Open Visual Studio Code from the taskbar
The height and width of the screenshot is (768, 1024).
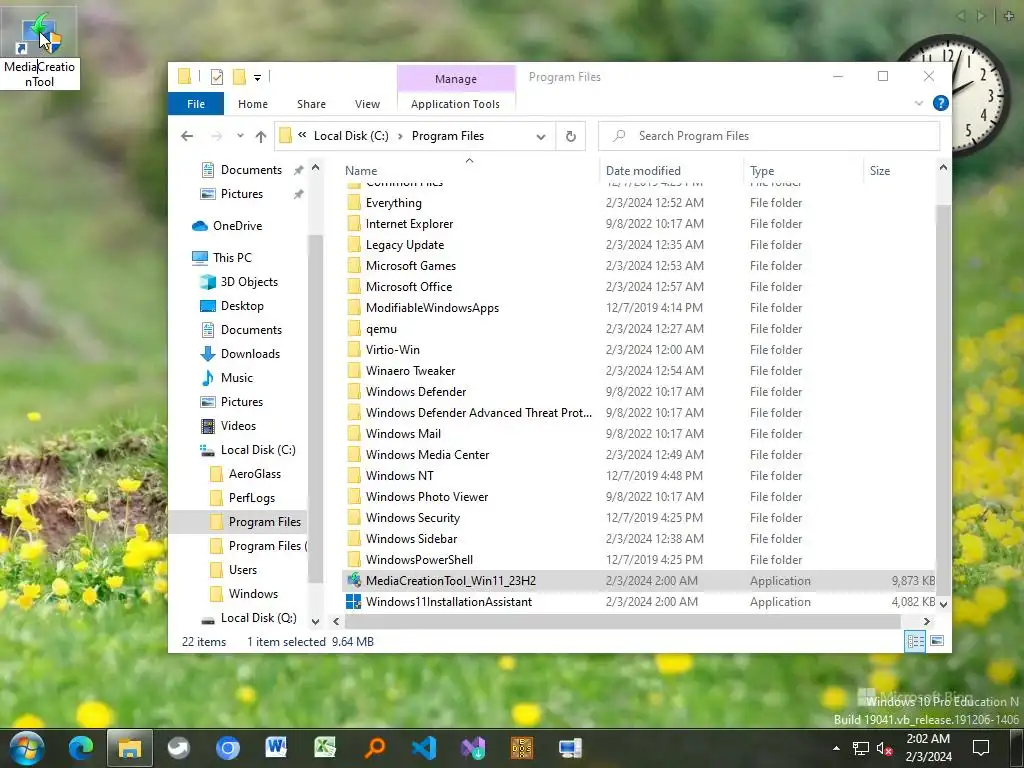tap(423, 748)
